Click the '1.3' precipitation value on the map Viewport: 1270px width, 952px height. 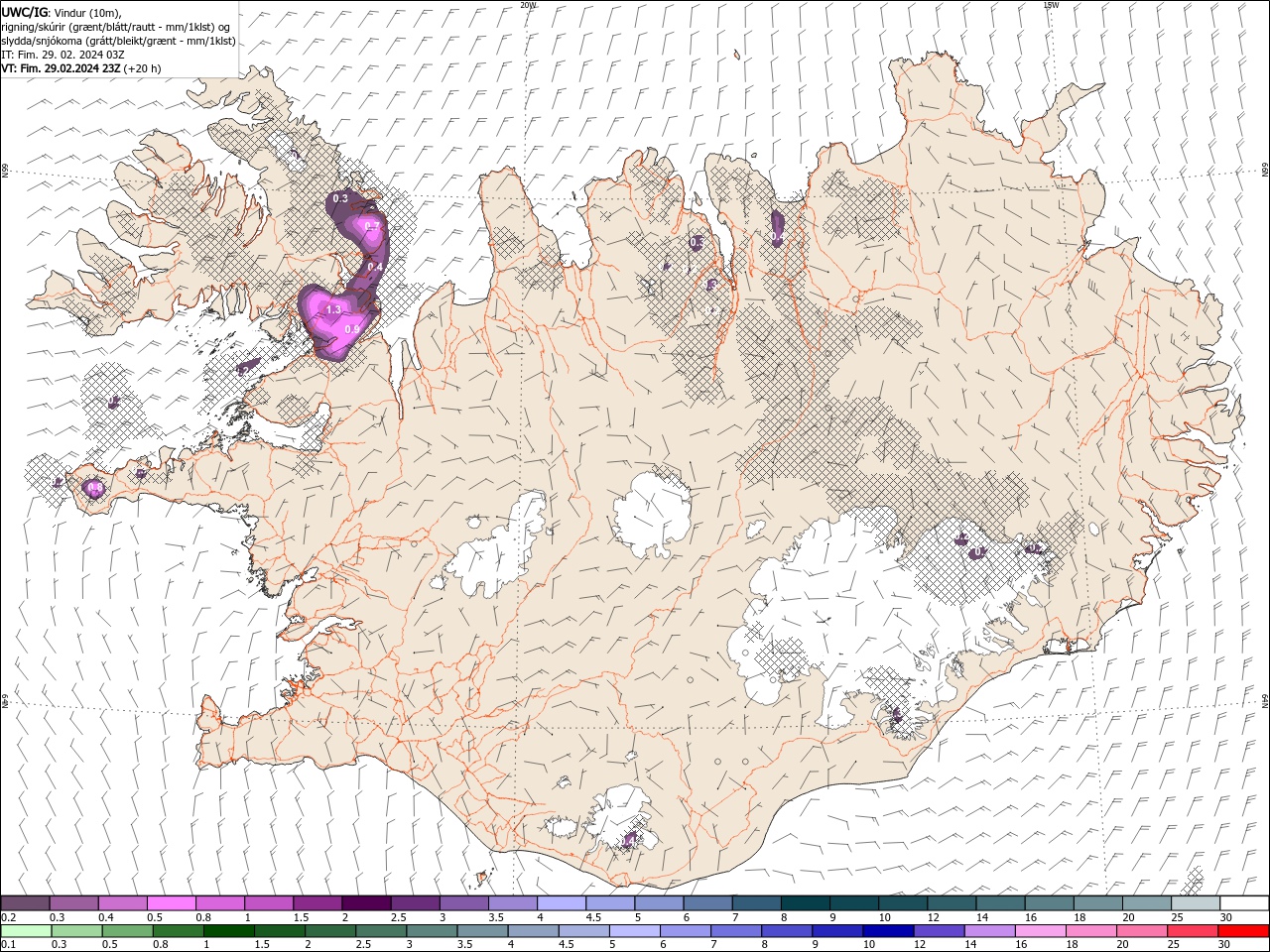[333, 310]
